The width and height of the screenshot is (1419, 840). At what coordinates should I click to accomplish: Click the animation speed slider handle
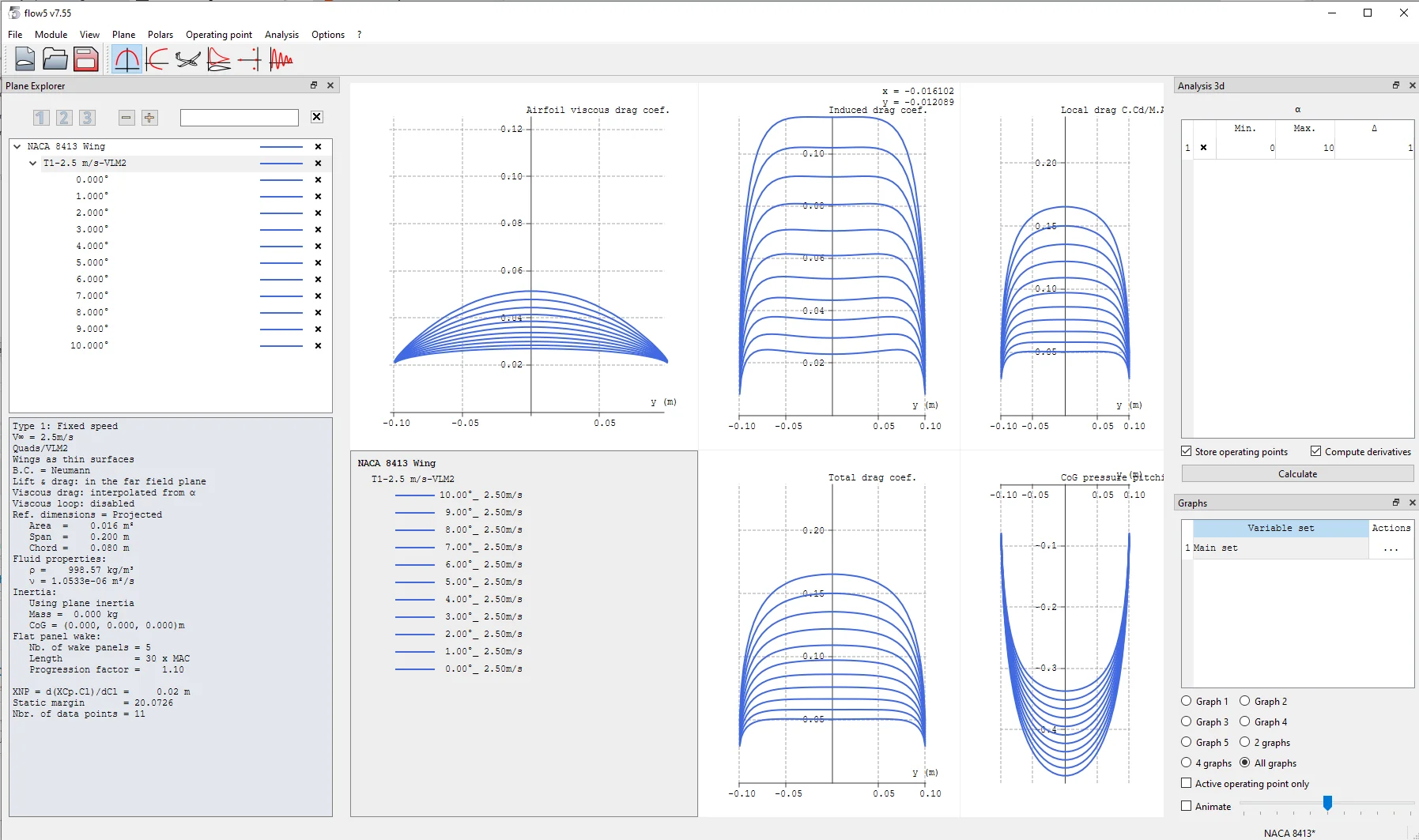click(1327, 804)
